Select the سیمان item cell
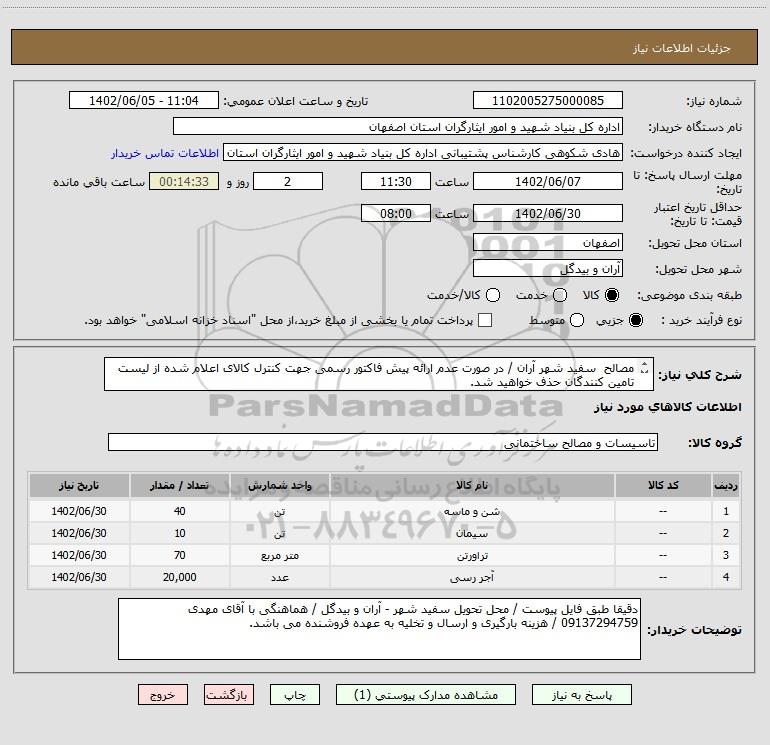This screenshot has height=745, width=770. (x=472, y=533)
